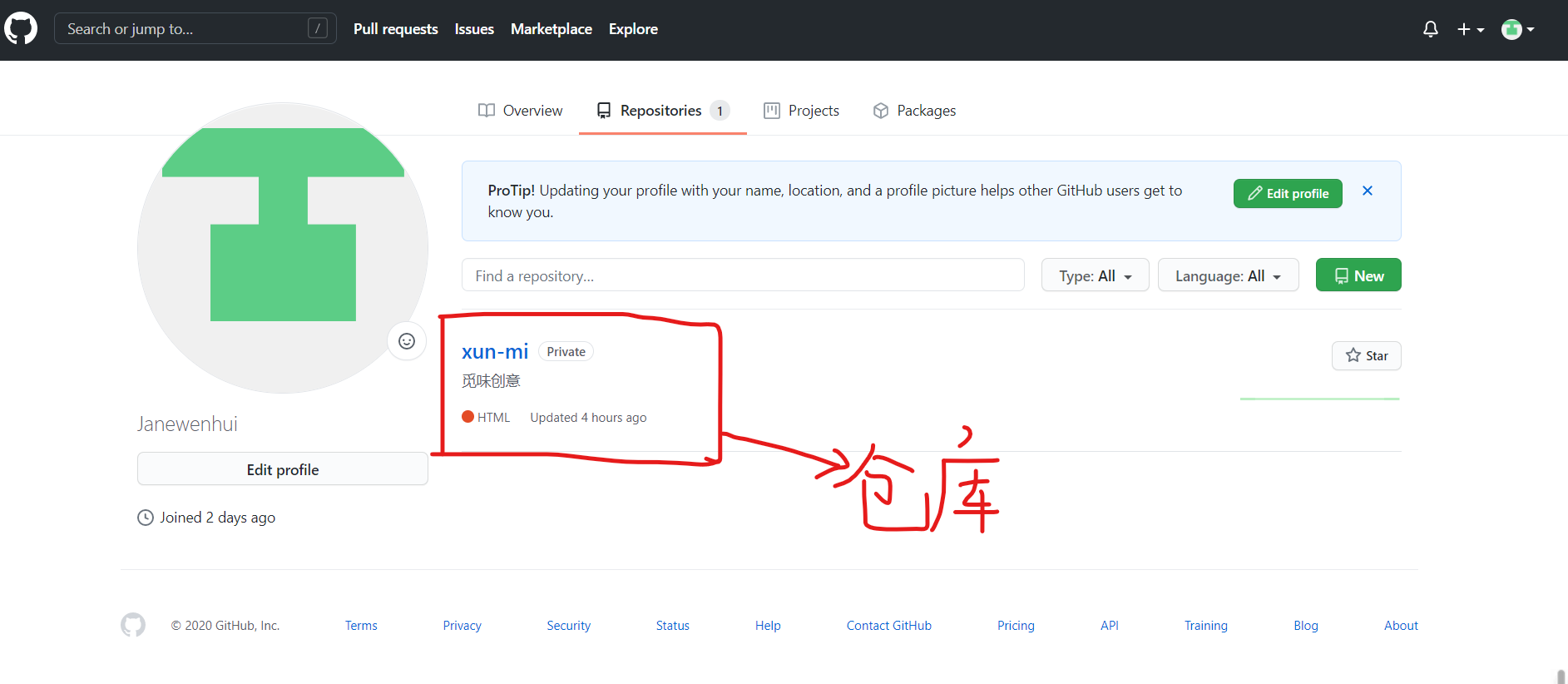This screenshot has height=684, width=1568.
Task: Create a New repository
Action: click(1358, 275)
